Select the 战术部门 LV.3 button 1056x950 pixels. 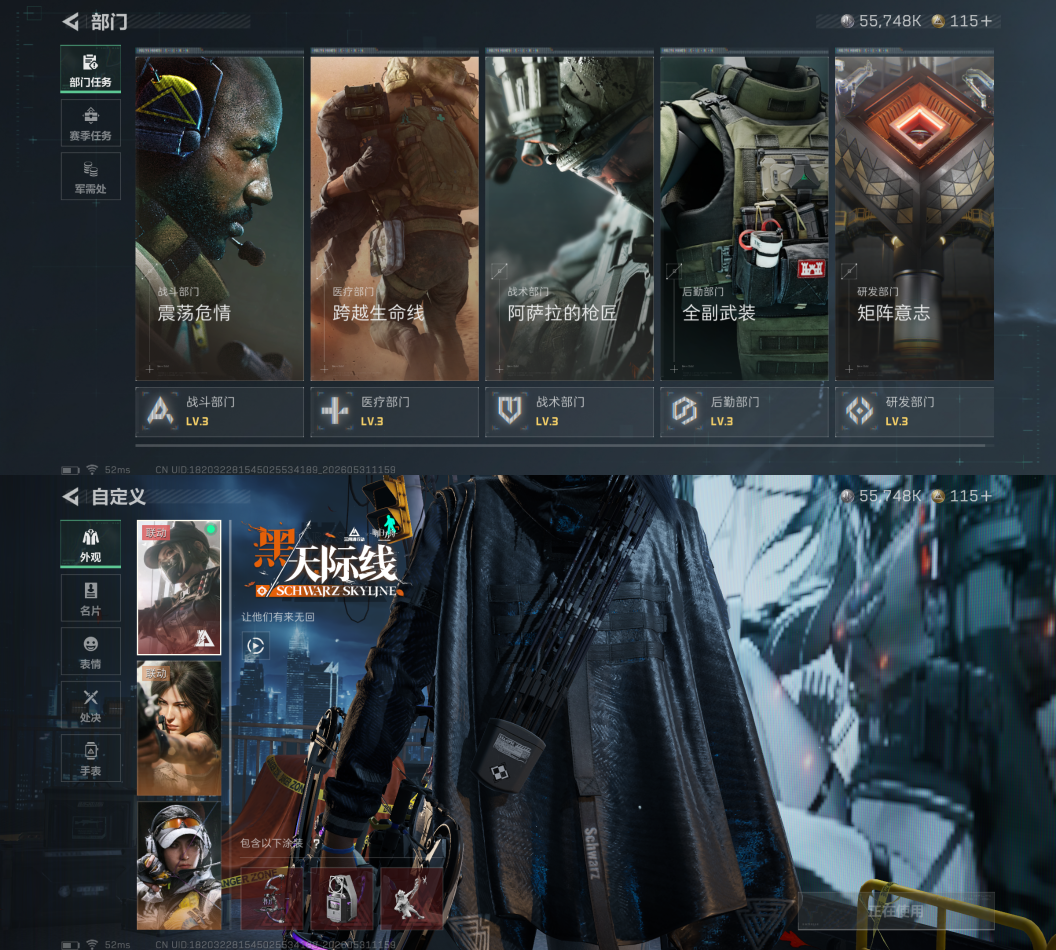(x=569, y=411)
